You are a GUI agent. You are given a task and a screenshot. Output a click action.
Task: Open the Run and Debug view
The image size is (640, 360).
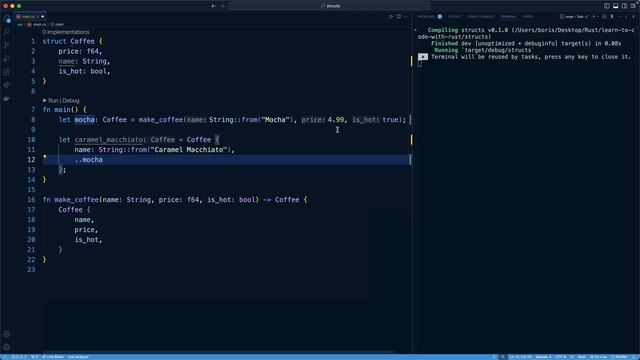[x=7, y=58]
